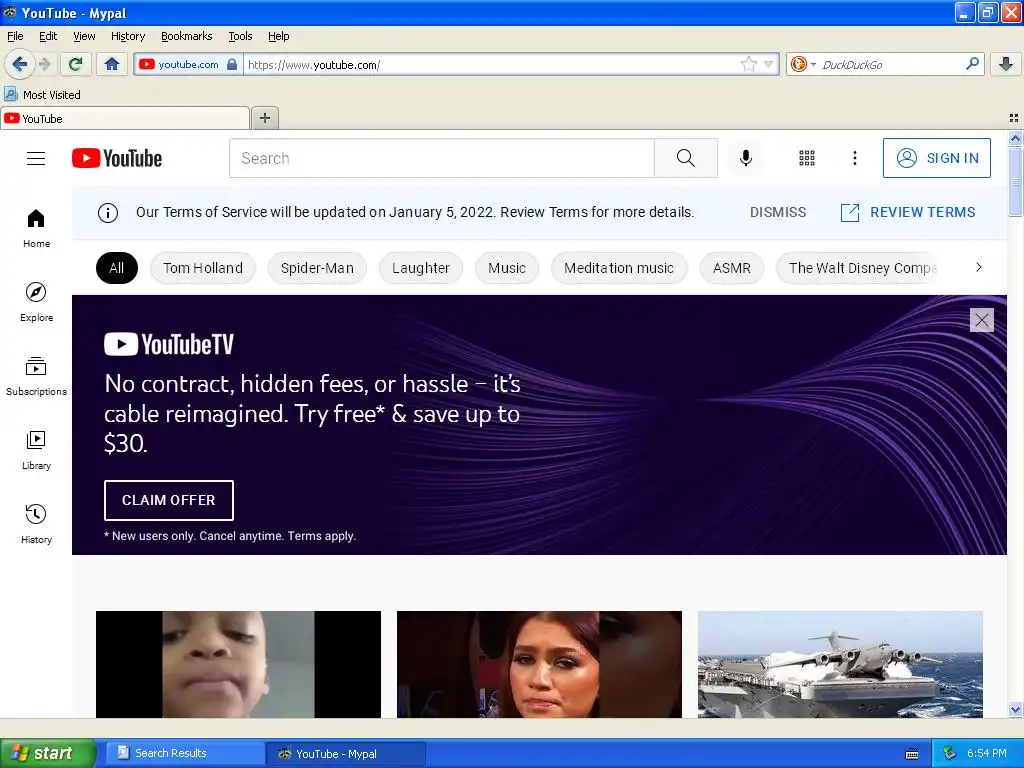Click the terms info circle icon
This screenshot has width=1024, height=768.
108,213
